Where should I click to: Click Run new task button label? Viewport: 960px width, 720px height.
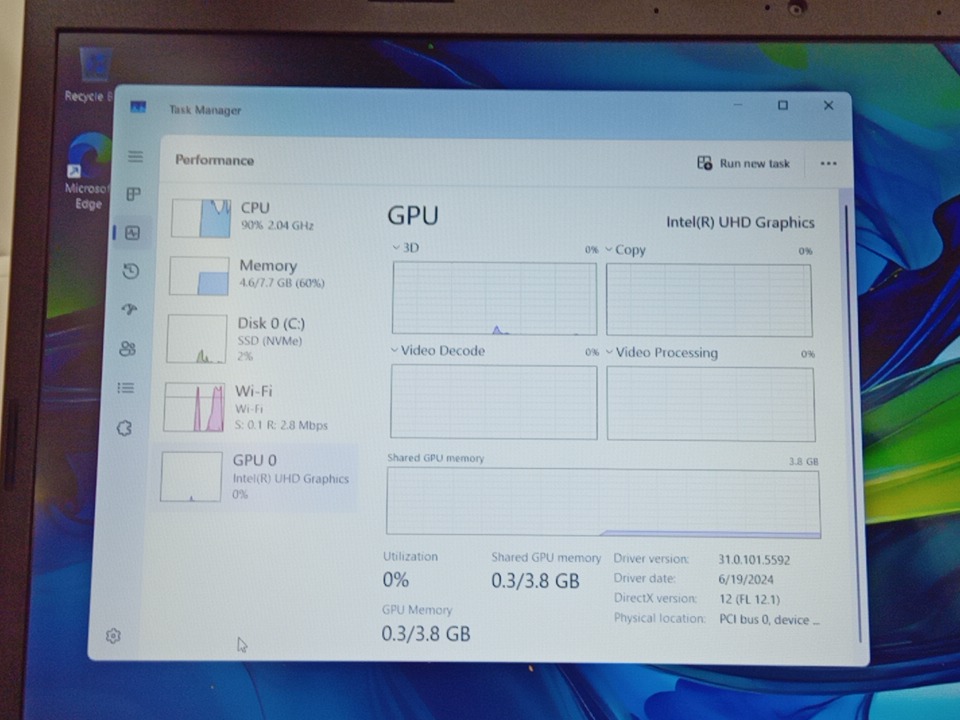click(x=754, y=163)
